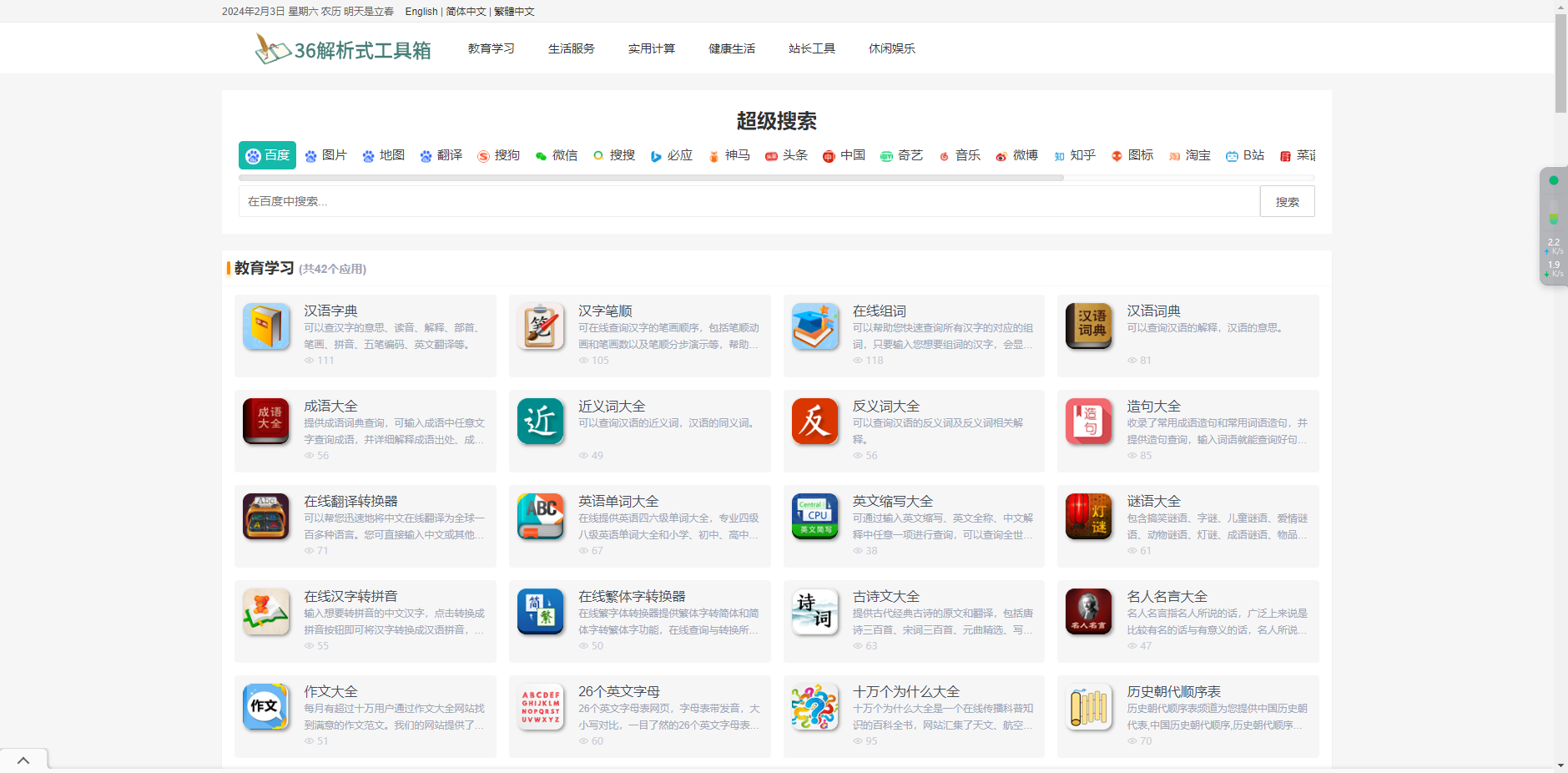Open the 英语单词大全 ABC icon

[540, 517]
